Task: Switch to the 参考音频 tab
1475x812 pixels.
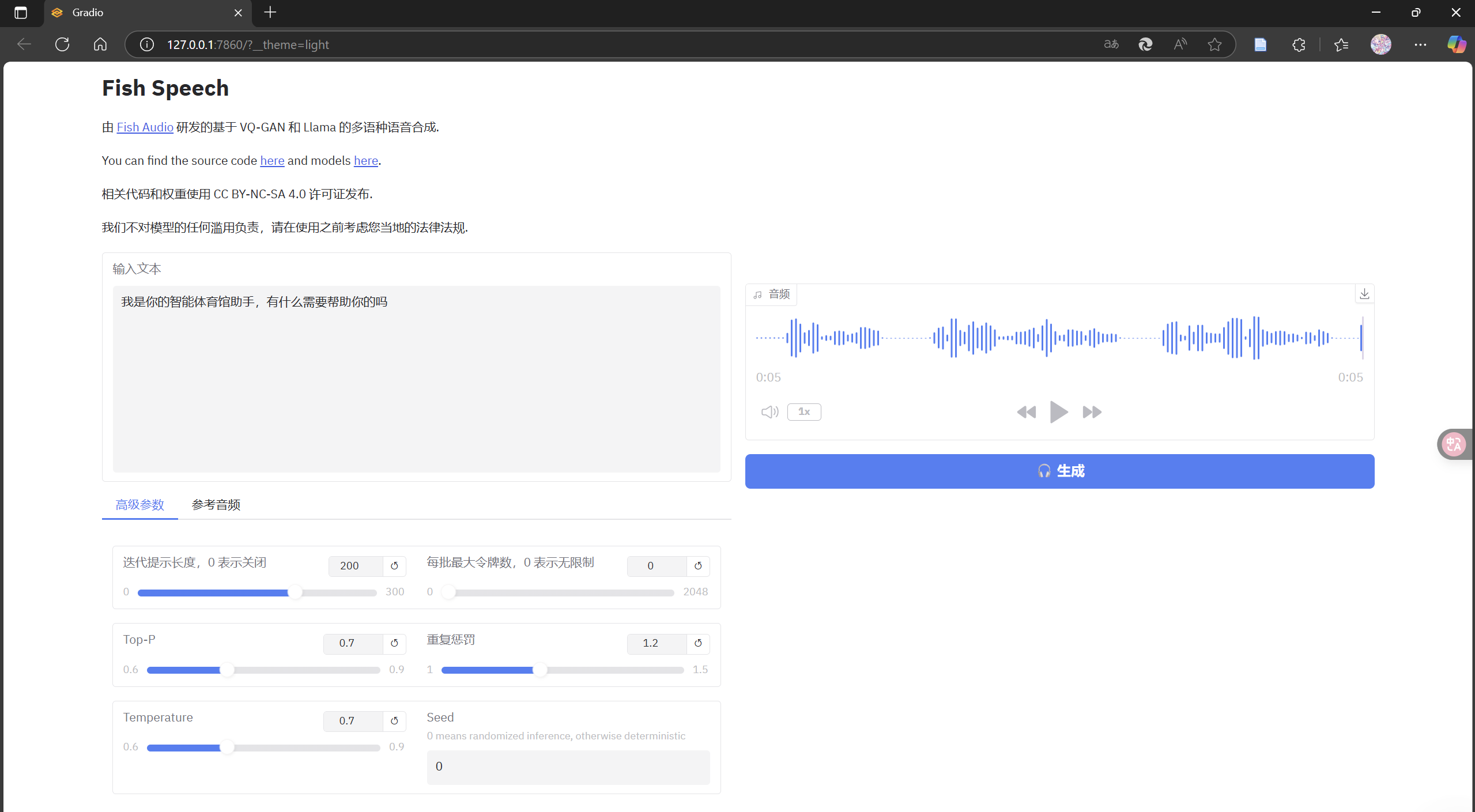Action: coord(216,505)
